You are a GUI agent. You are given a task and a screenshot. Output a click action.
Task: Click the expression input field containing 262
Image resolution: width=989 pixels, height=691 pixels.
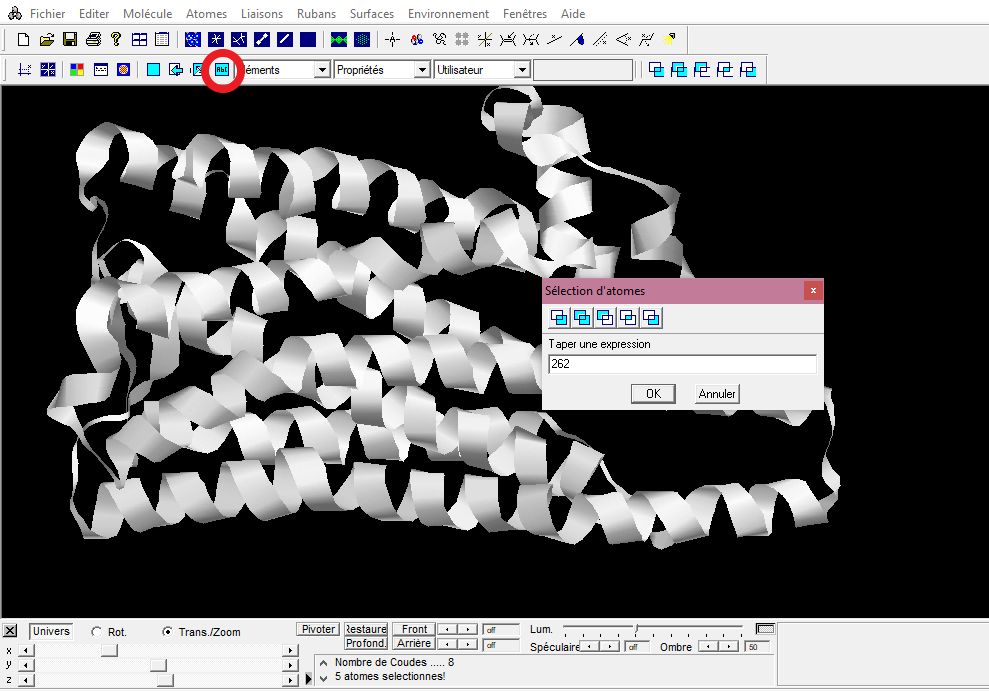tap(682, 364)
